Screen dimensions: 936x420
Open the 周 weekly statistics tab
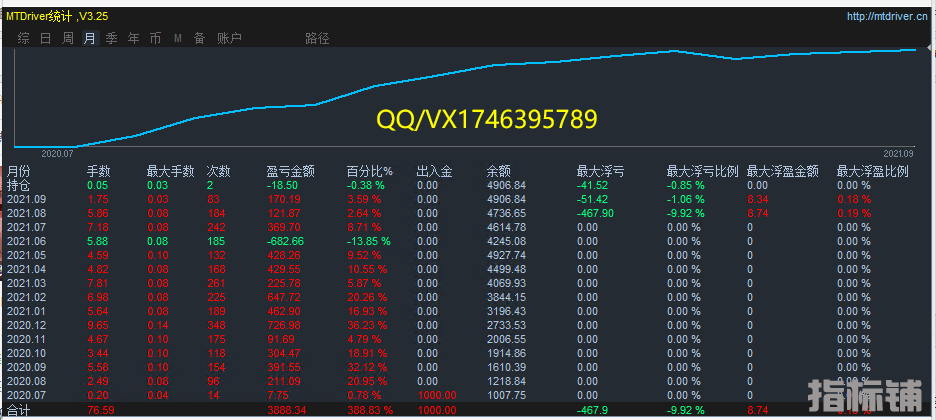click(67, 39)
